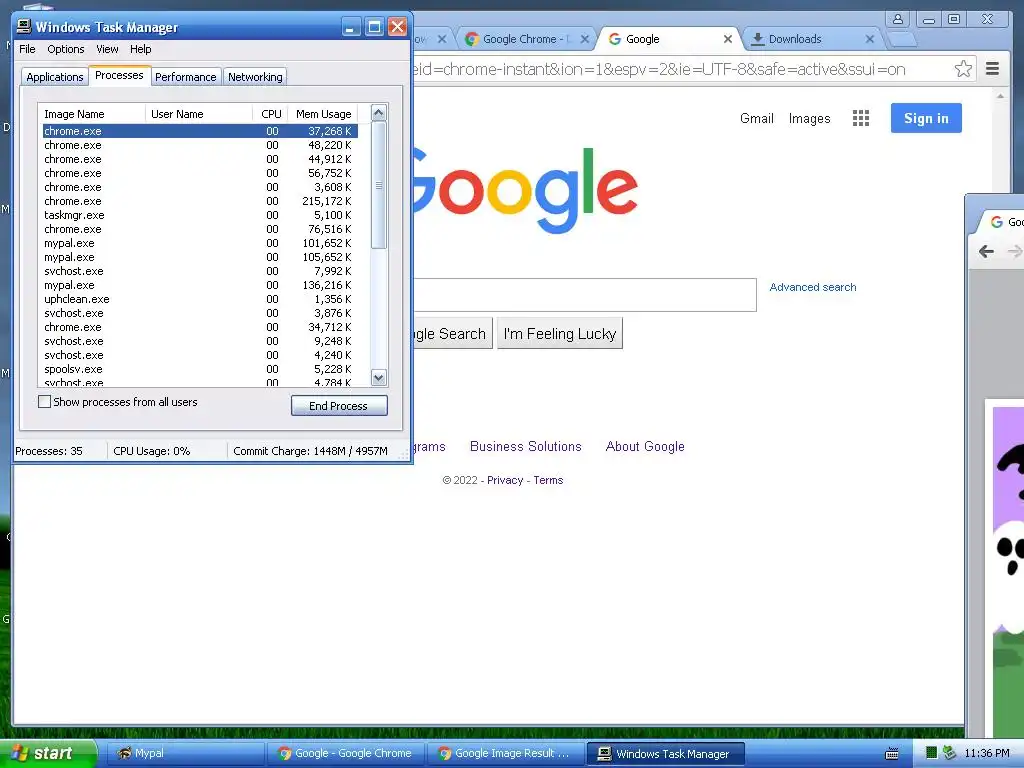The image size is (1024, 768).
Task: Click End Process button
Action: click(x=339, y=406)
